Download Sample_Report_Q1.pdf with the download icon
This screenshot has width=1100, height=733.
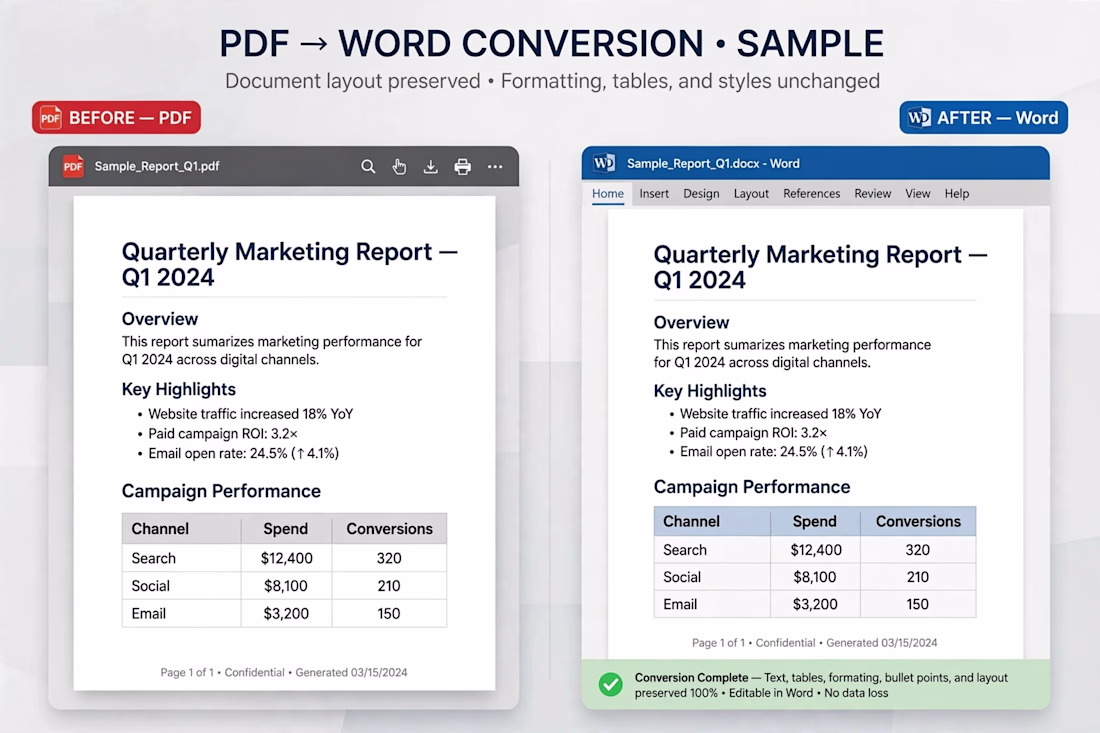click(x=431, y=166)
